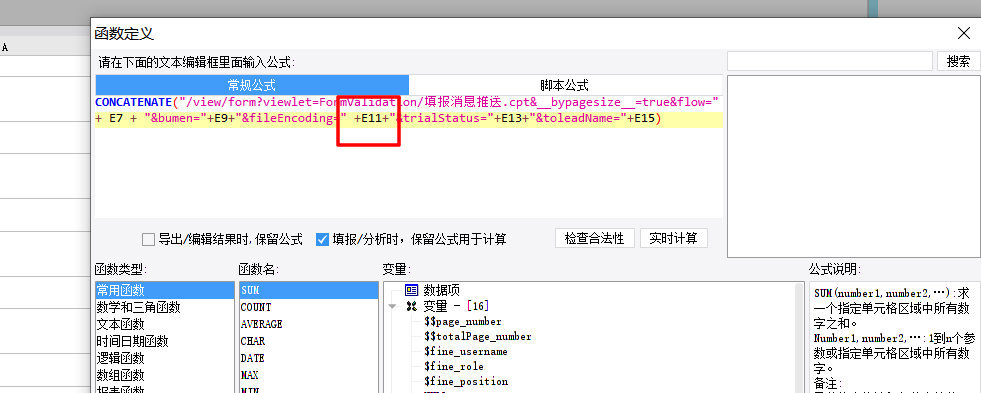981x393 pixels.
Task: Select $$totalPage_number variable
Action: pyautogui.click(x=477, y=336)
